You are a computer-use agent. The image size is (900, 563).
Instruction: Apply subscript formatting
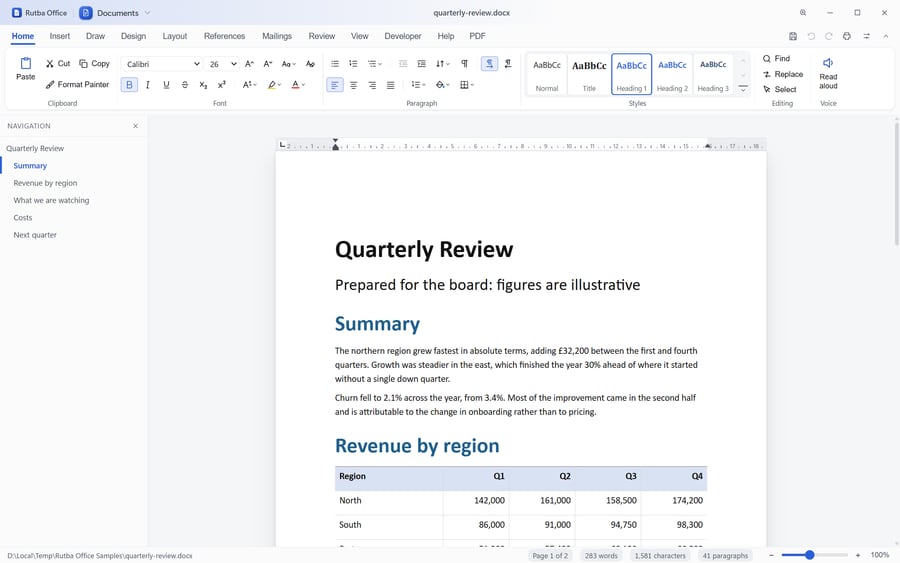coord(203,85)
